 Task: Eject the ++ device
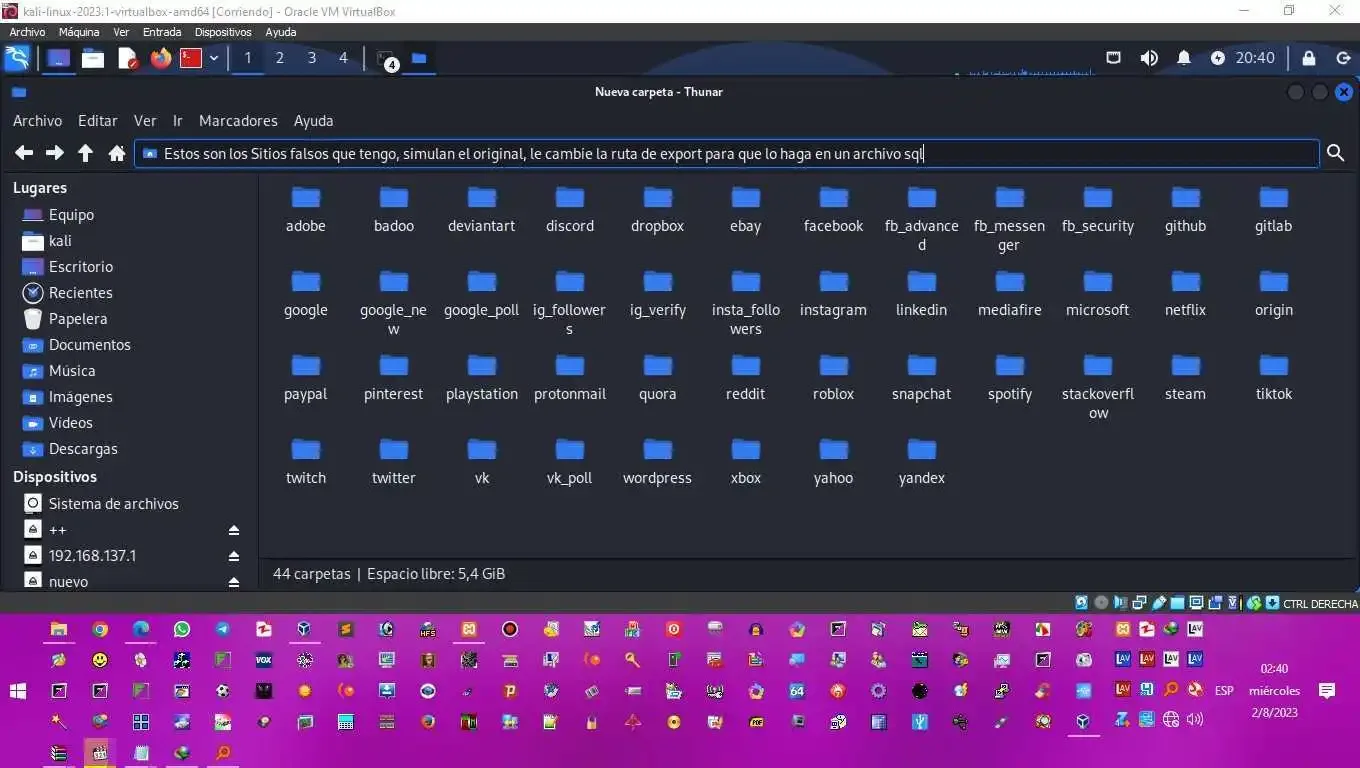click(234, 530)
